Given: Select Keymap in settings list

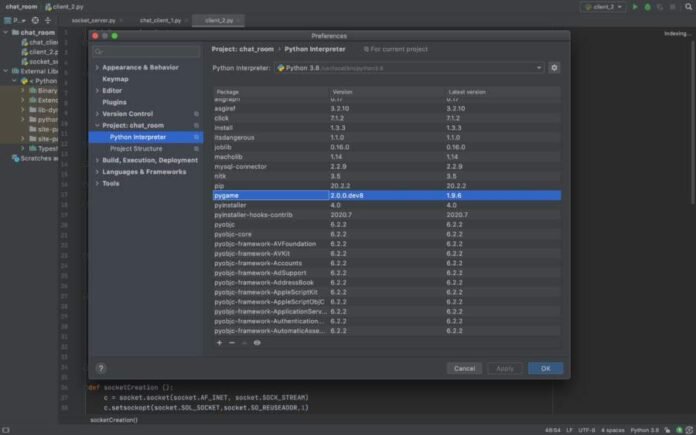Looking at the screenshot, I should (115, 79).
